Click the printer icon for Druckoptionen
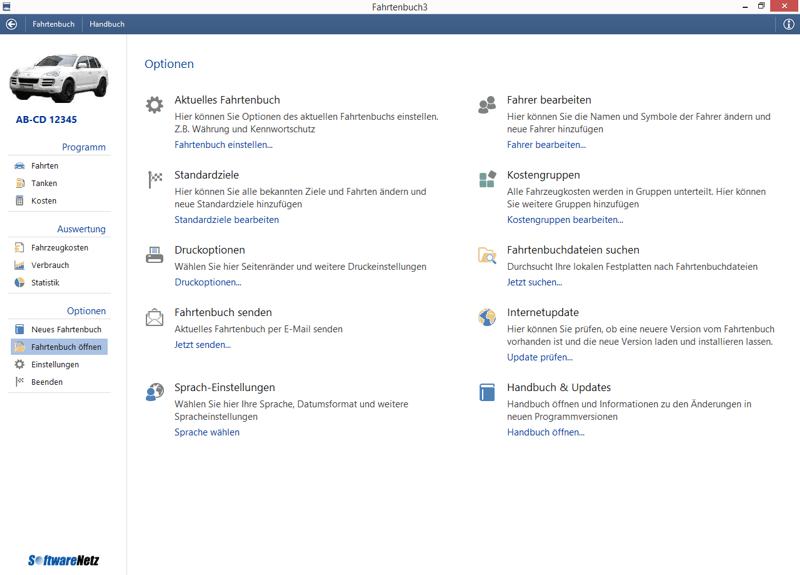The height and width of the screenshot is (575, 800). click(154, 255)
